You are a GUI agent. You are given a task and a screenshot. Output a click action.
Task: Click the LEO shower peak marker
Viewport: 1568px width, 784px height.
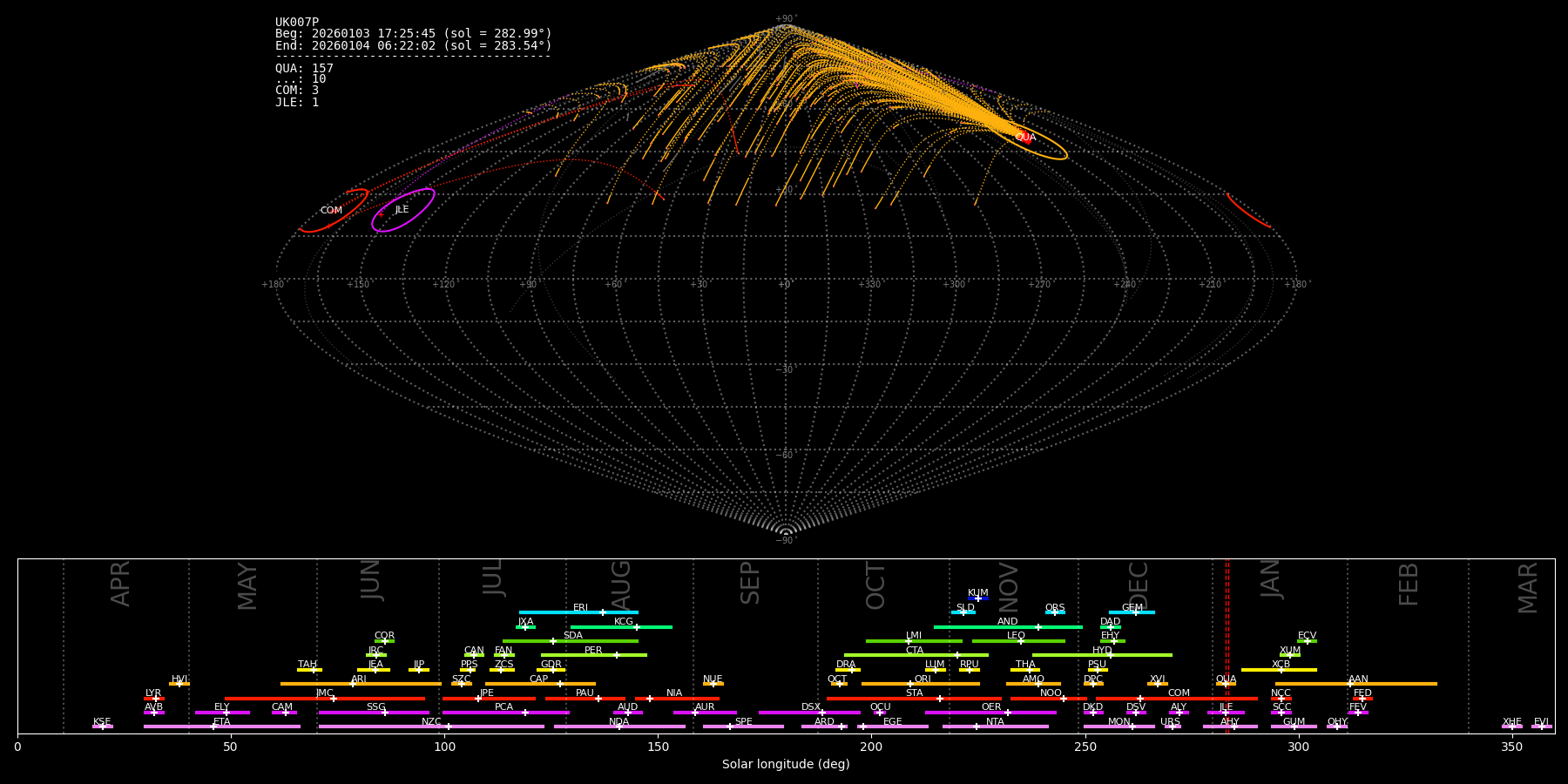[x=1021, y=641]
